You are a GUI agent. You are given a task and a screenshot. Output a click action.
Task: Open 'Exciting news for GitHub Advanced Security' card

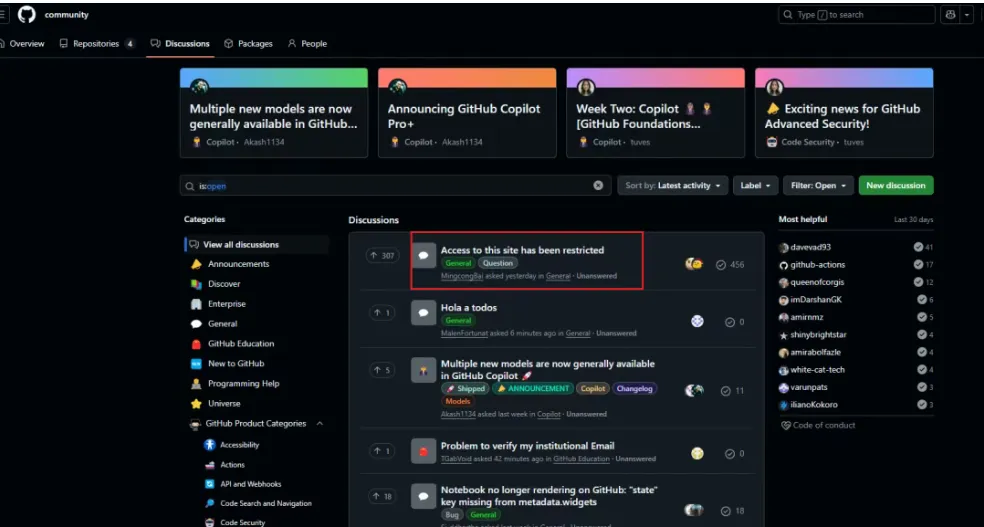pyautogui.click(x=844, y=113)
